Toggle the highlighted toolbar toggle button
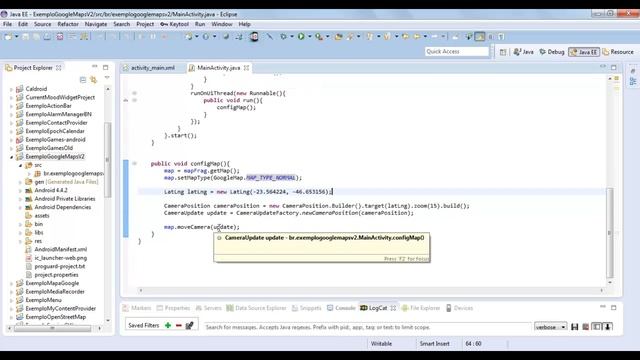The image size is (640, 360). point(480,37)
